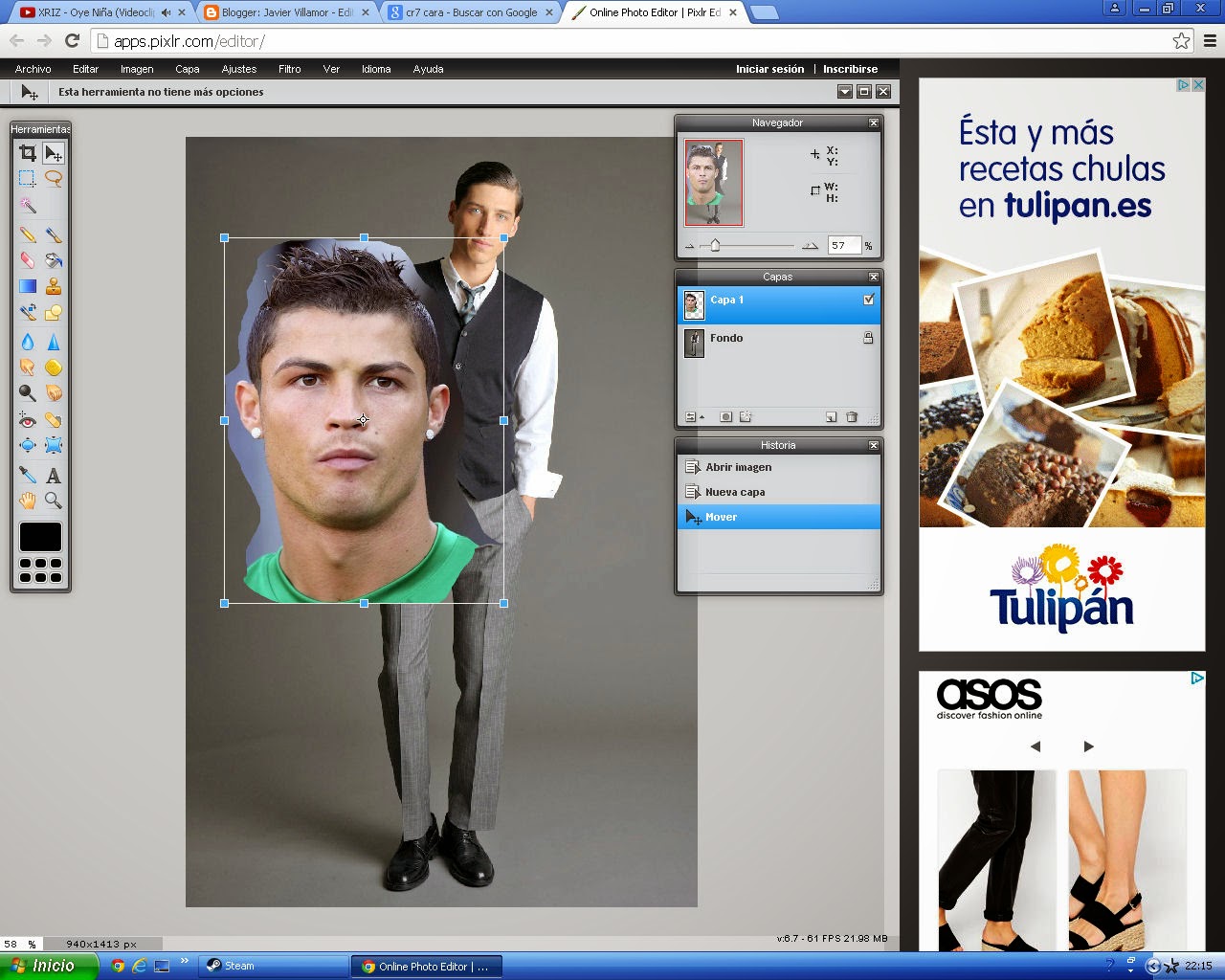Open the Archivo menu
1225x980 pixels.
(33, 69)
